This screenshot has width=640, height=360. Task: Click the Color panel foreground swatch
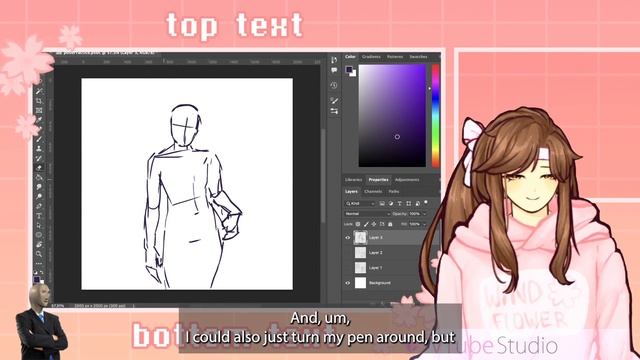click(349, 69)
